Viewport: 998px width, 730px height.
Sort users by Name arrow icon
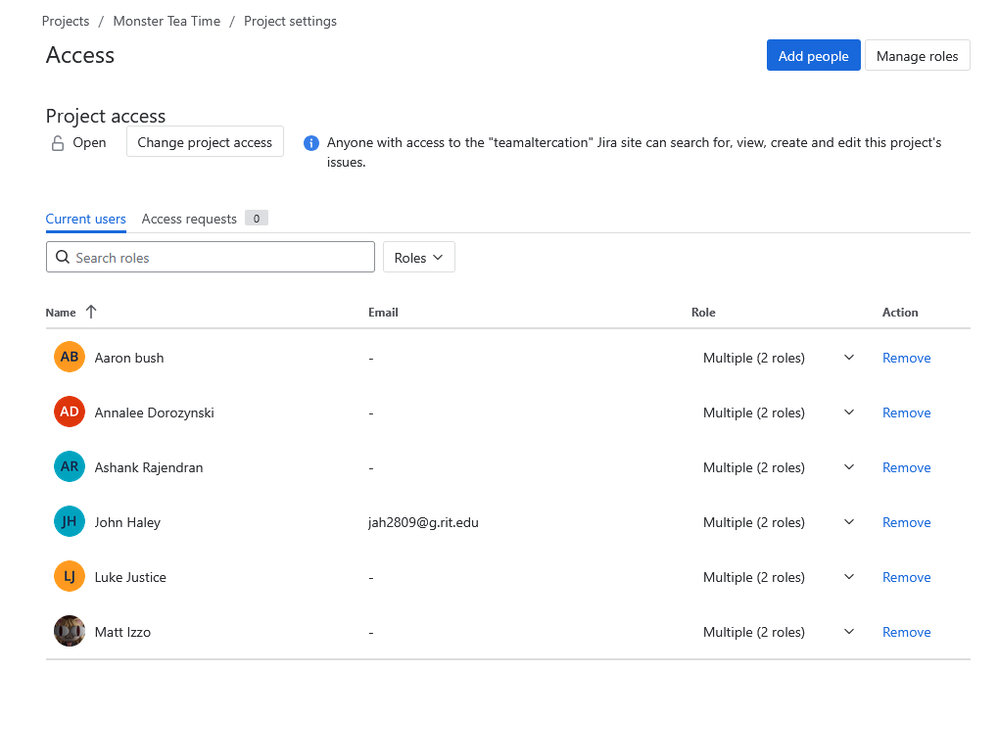[91, 312]
